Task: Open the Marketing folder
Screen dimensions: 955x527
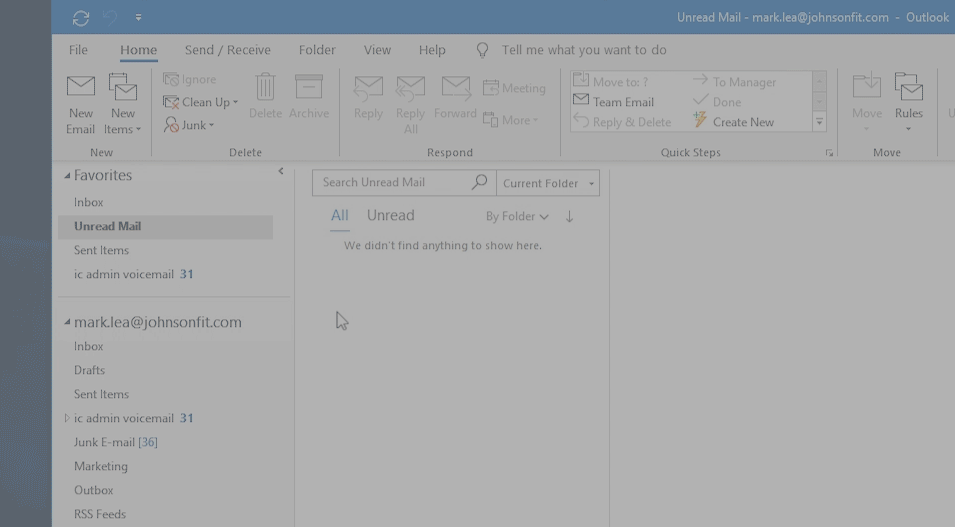Action: (x=100, y=466)
